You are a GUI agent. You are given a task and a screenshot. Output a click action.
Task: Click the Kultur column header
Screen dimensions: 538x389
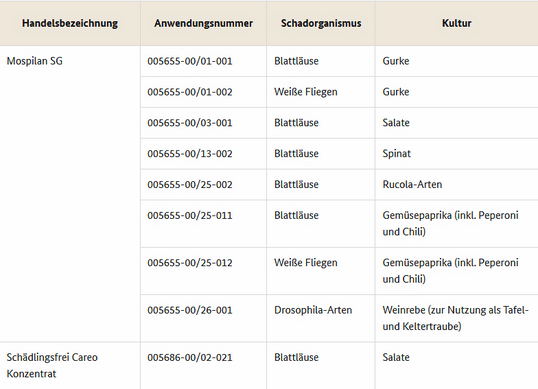pyautogui.click(x=456, y=23)
